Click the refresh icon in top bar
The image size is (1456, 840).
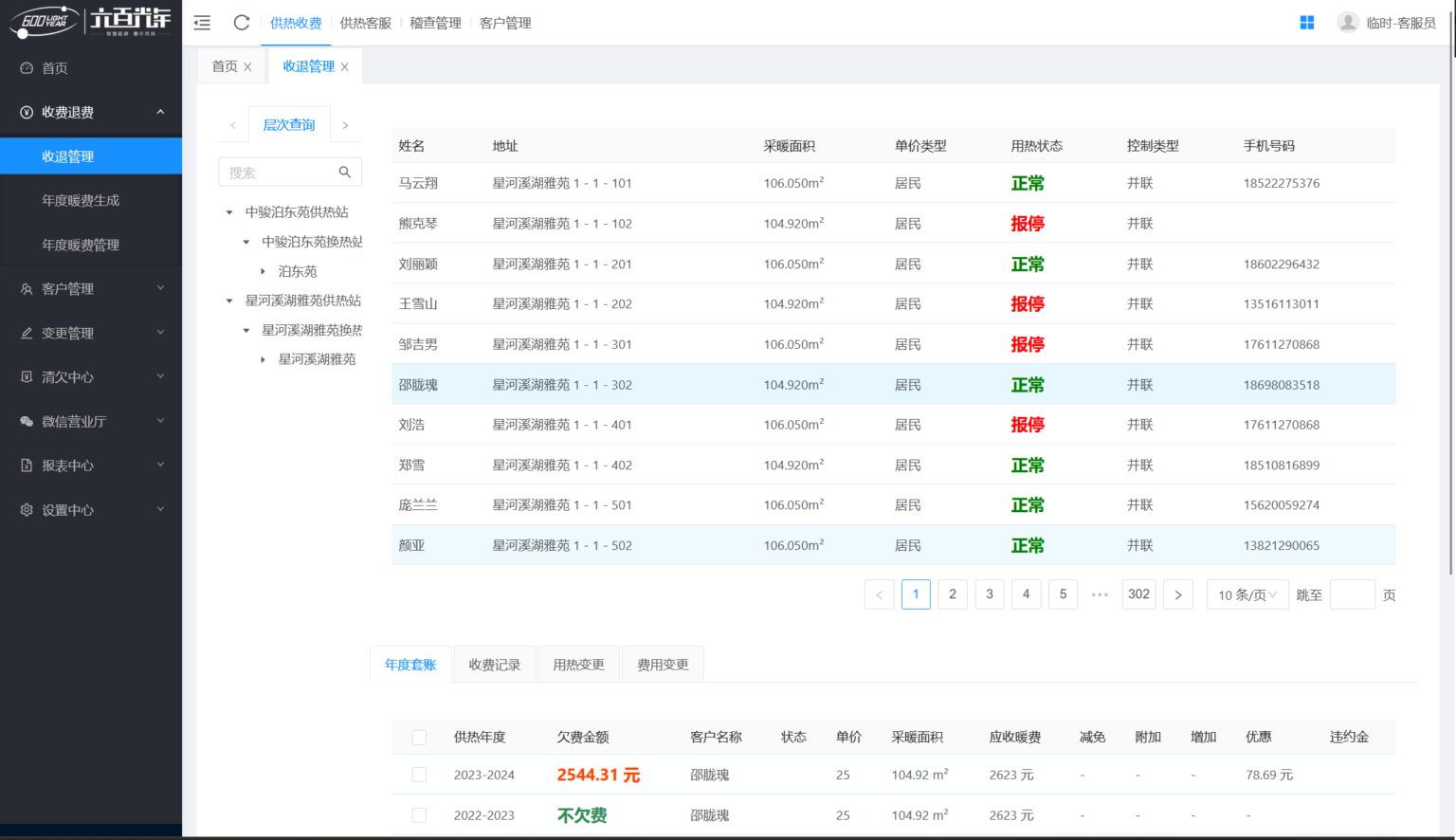tap(242, 23)
